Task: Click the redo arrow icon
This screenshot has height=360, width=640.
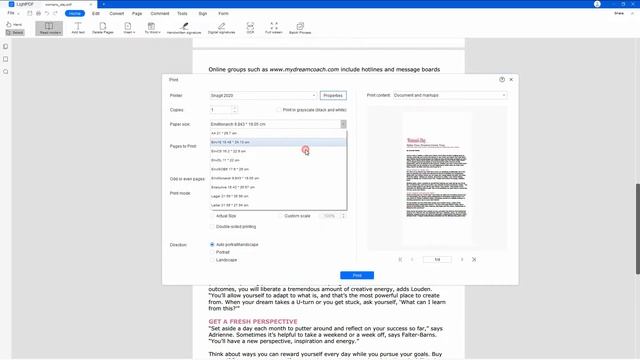Action: pyautogui.click(x=55, y=13)
